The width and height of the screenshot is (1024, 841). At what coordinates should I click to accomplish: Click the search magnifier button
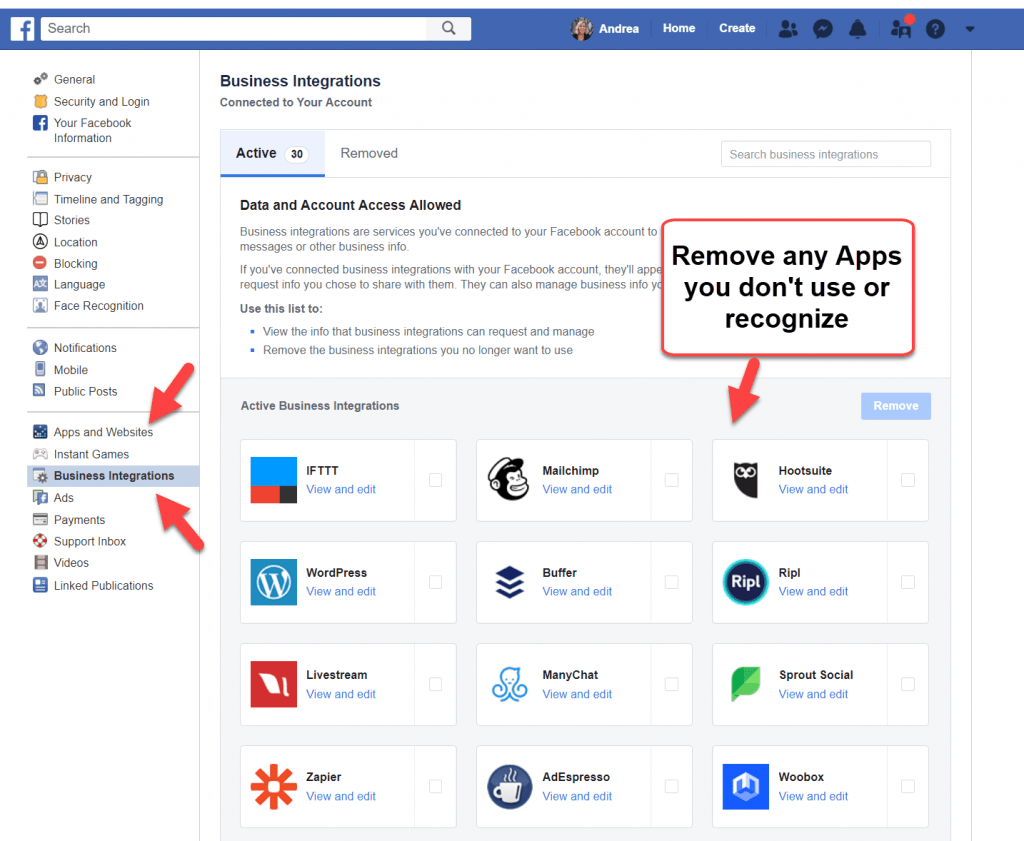coord(449,28)
